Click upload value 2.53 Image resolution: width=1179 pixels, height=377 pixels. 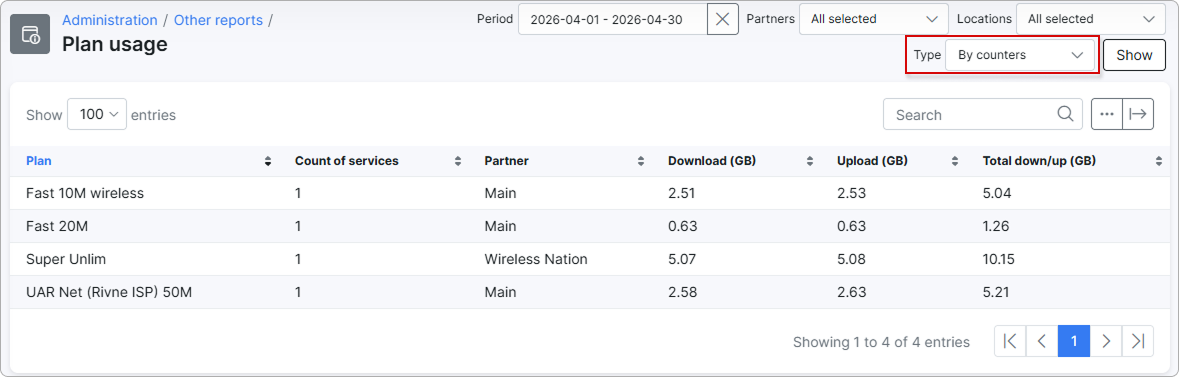point(851,193)
